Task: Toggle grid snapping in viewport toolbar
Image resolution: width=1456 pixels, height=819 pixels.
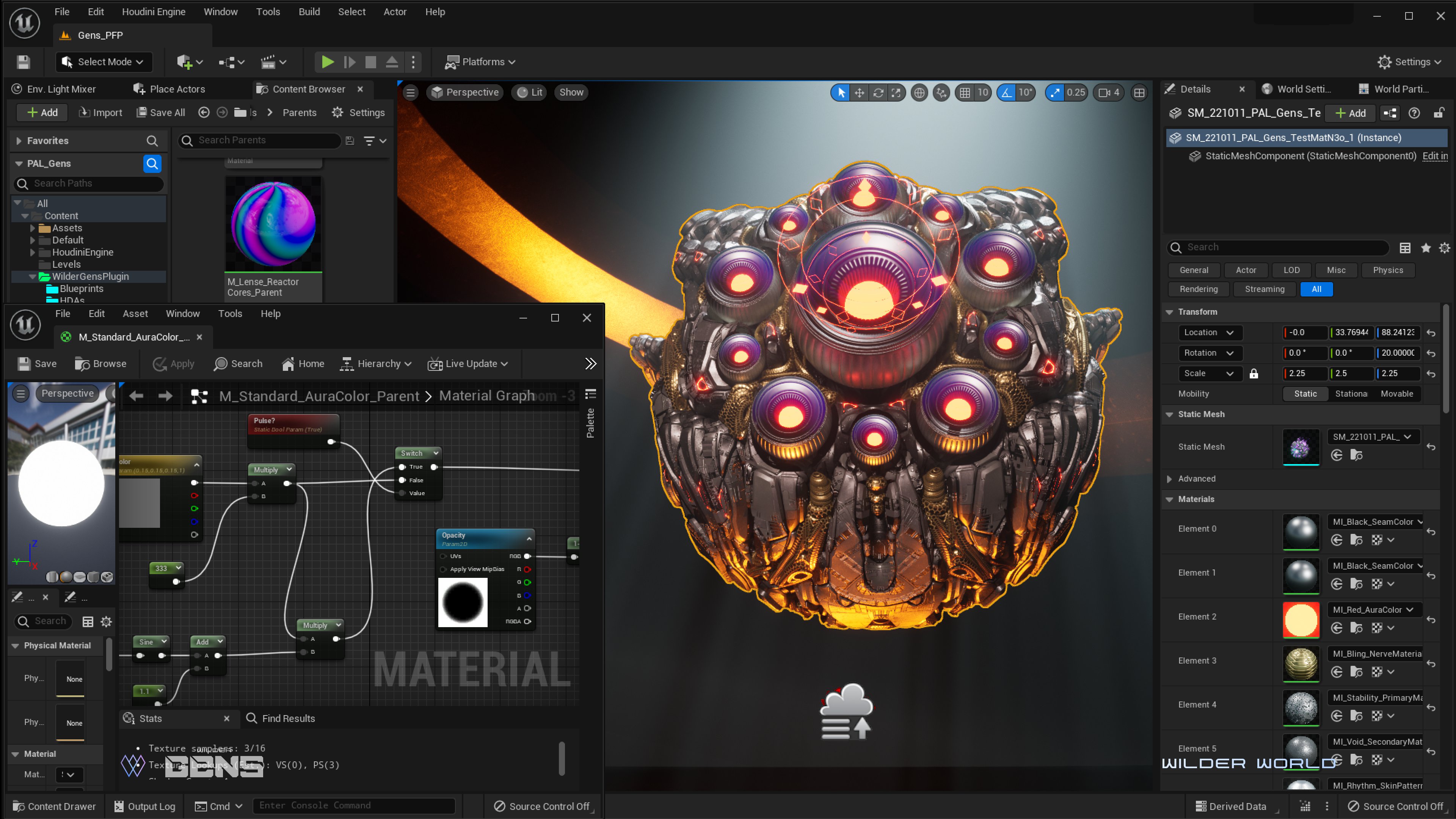Action: point(965,93)
